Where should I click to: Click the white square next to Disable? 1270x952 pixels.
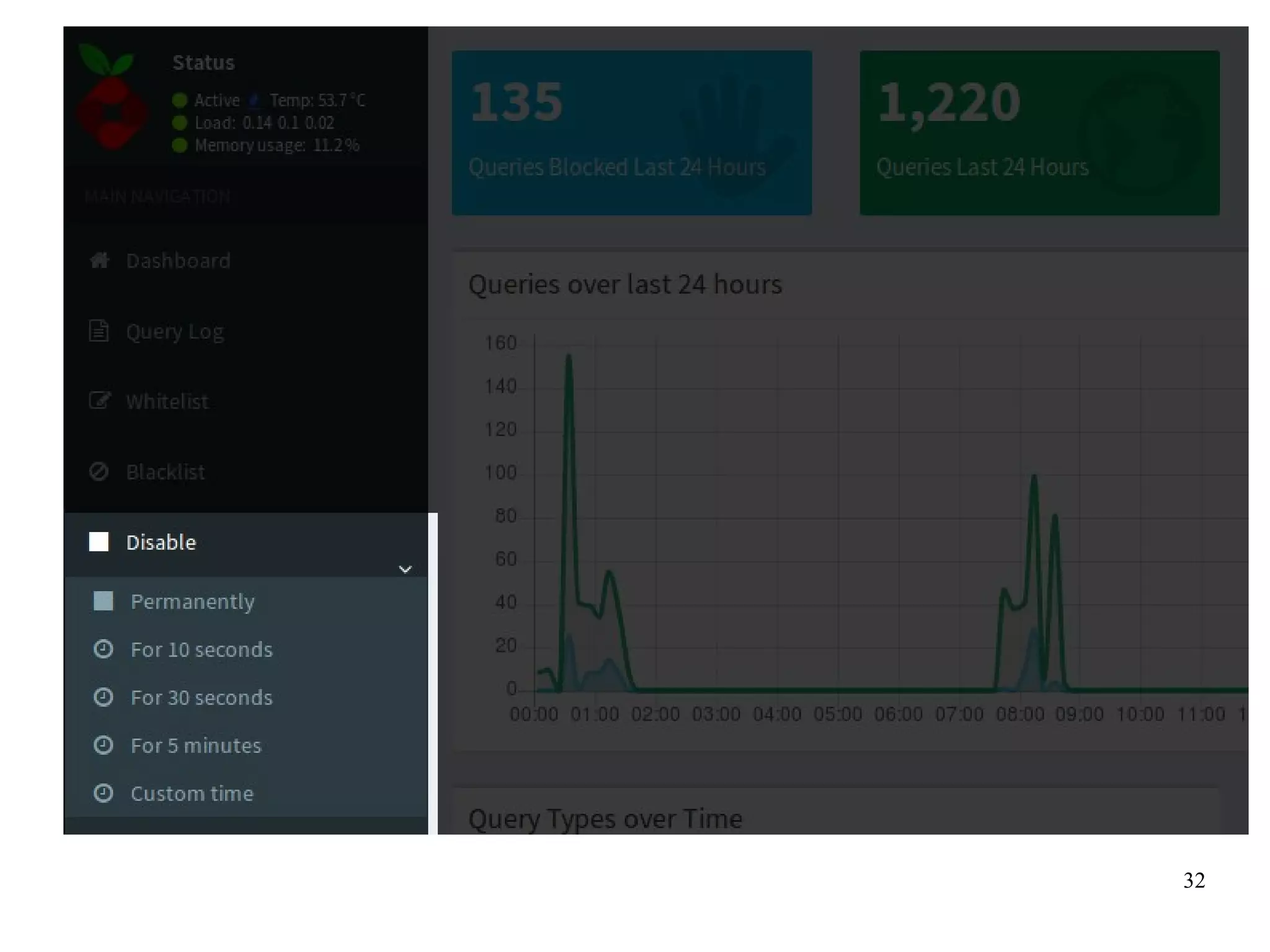click(99, 541)
